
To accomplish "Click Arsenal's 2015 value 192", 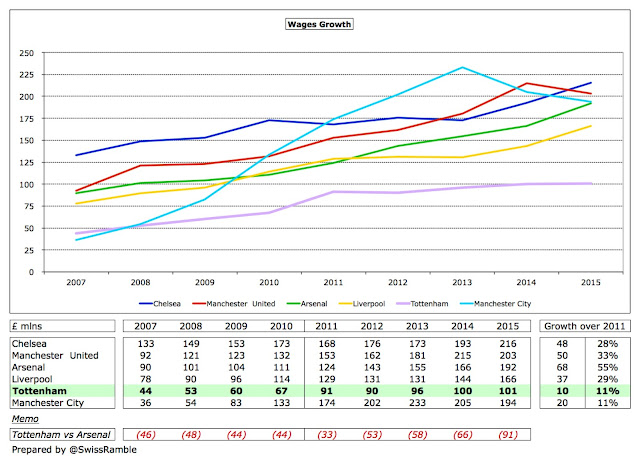I will [508, 367].
